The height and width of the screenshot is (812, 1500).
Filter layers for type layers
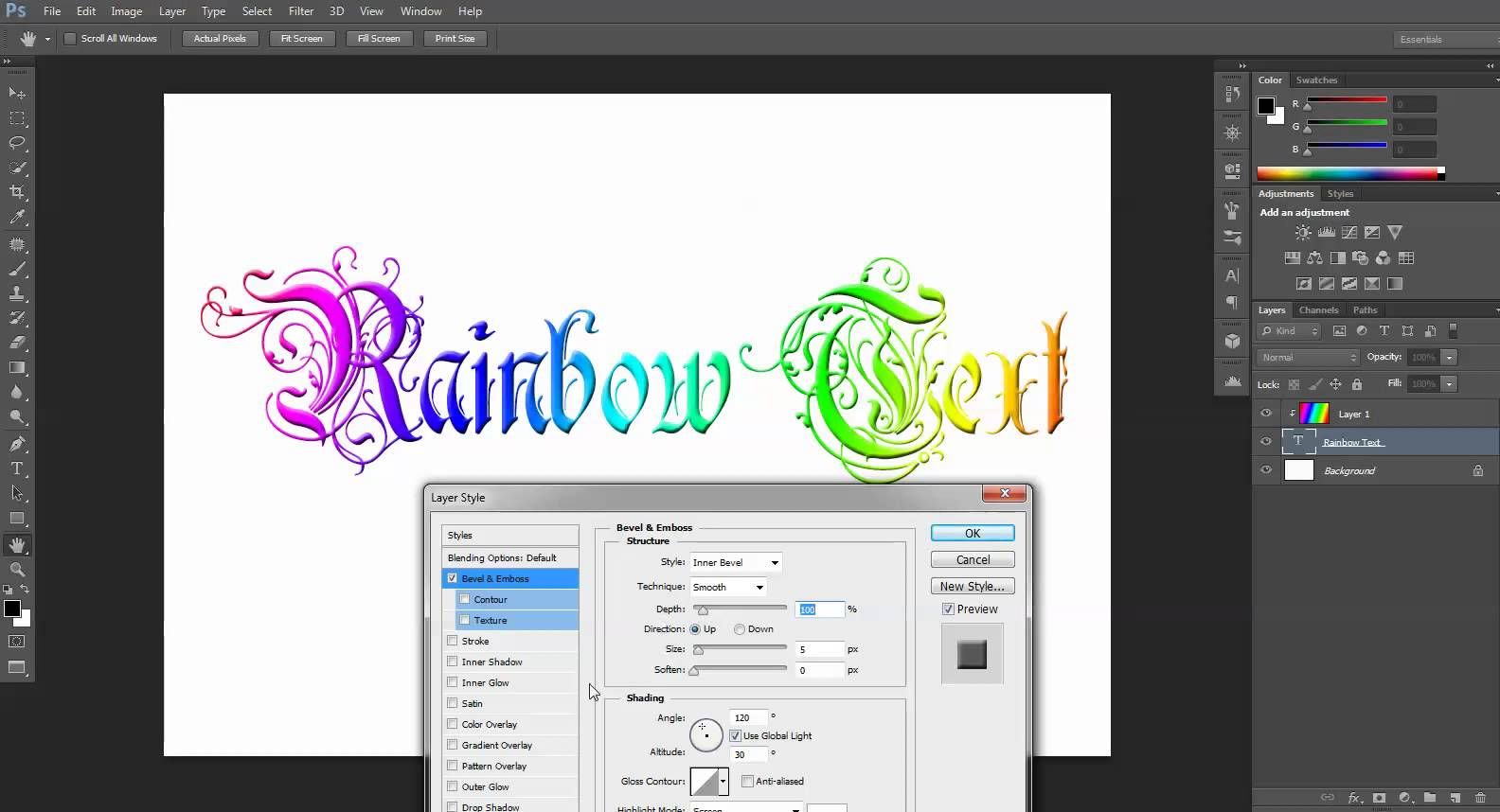tap(1384, 331)
